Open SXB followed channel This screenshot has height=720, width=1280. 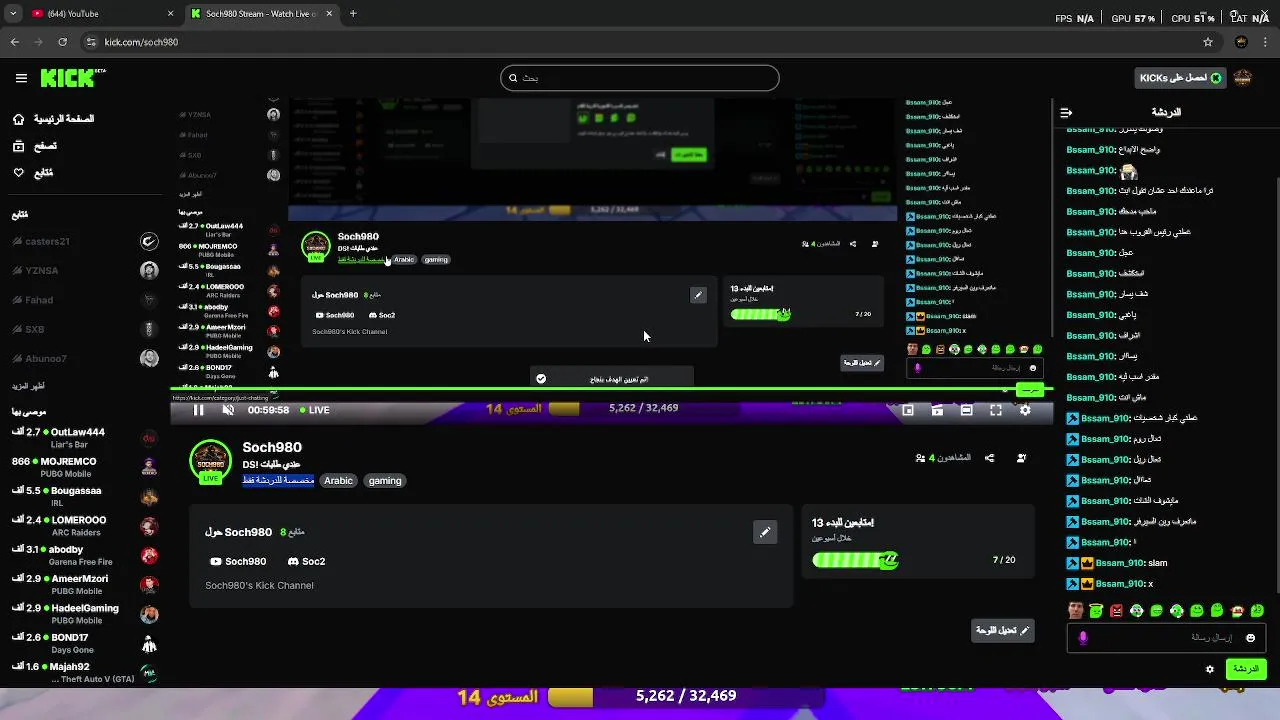pos(85,329)
